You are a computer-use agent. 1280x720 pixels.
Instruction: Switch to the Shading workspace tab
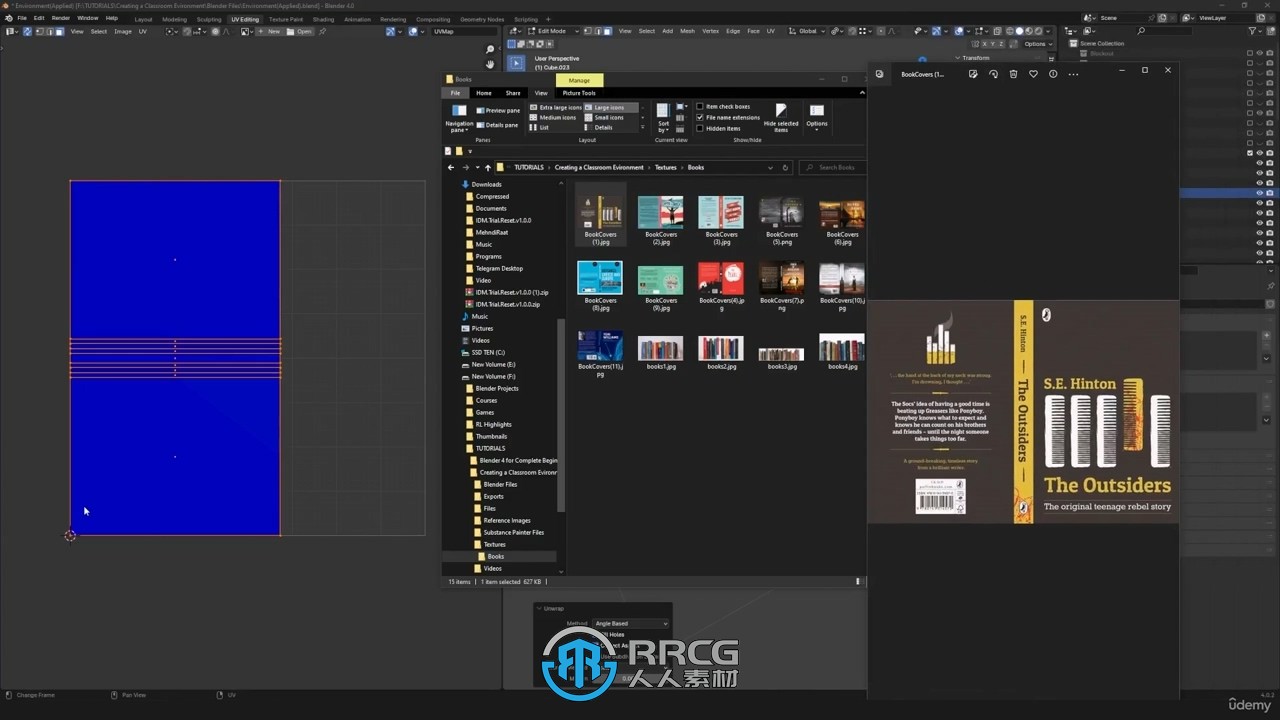coord(324,19)
